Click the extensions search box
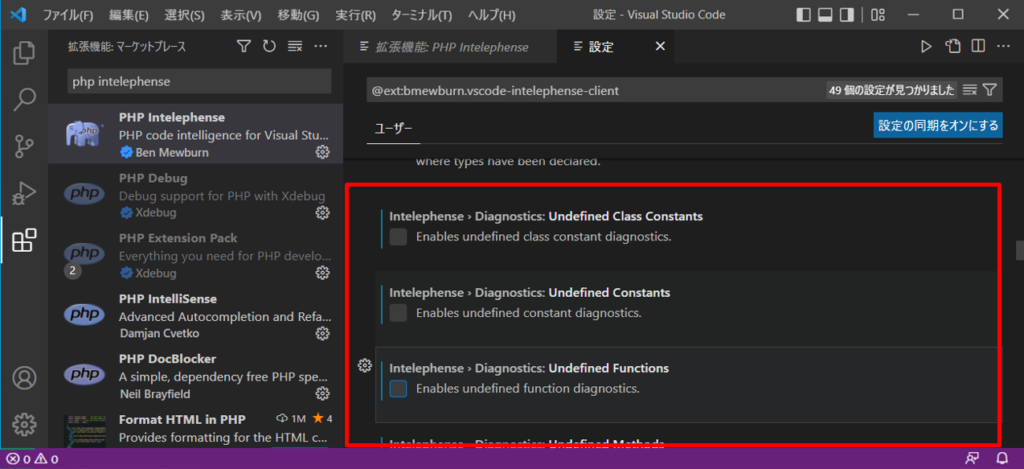This screenshot has width=1024, height=469. (199, 82)
